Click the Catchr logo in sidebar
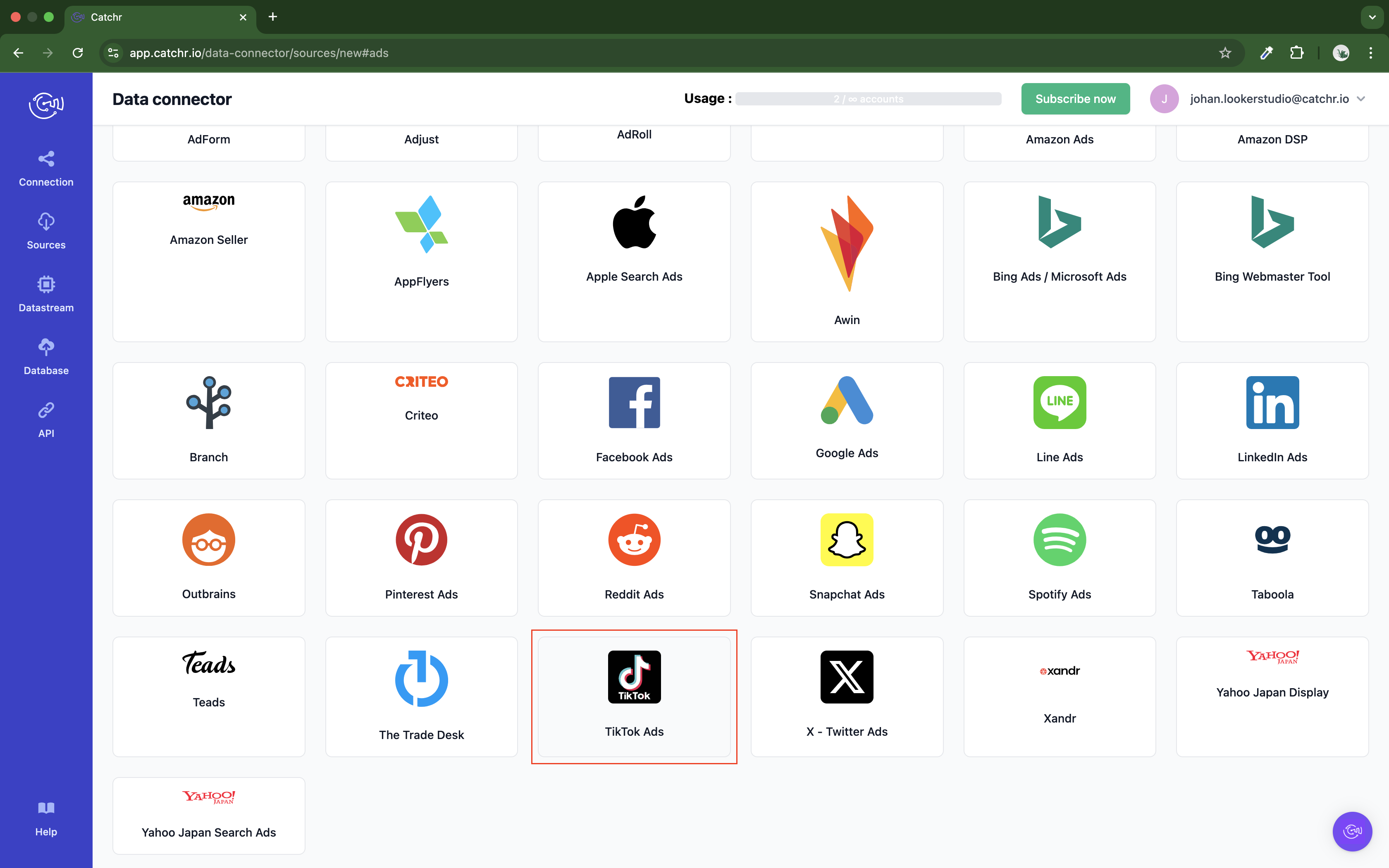Screen dimensions: 1389x868 [x=46, y=105]
